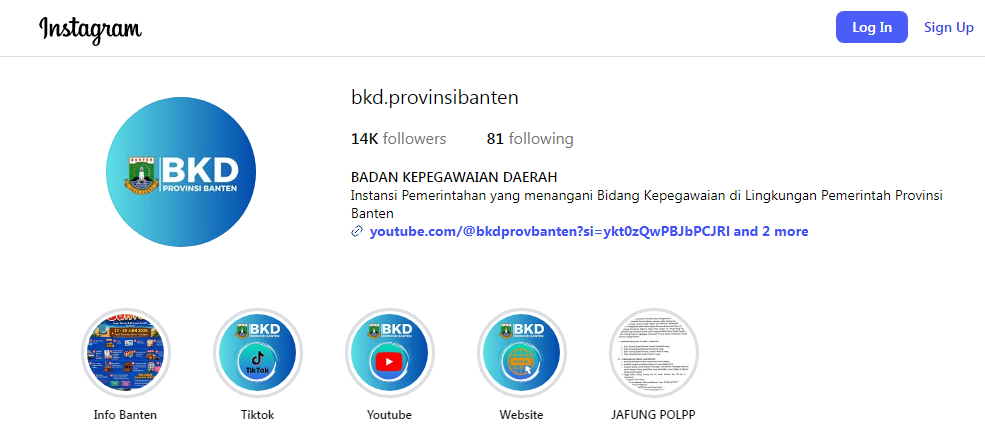Click the chain link icon beside the URL
Image resolution: width=985 pixels, height=448 pixels.
tap(357, 232)
